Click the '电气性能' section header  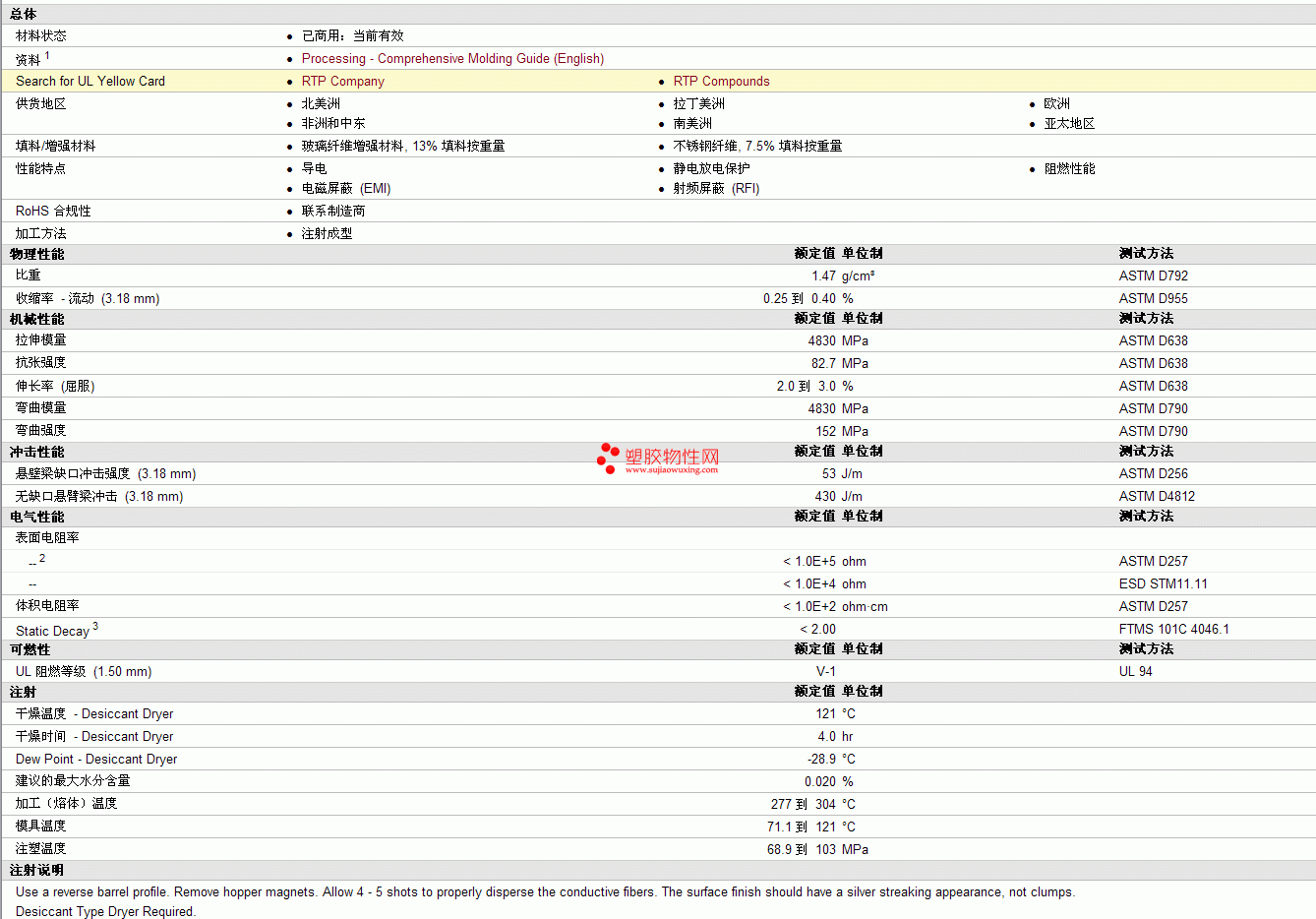click(x=37, y=517)
